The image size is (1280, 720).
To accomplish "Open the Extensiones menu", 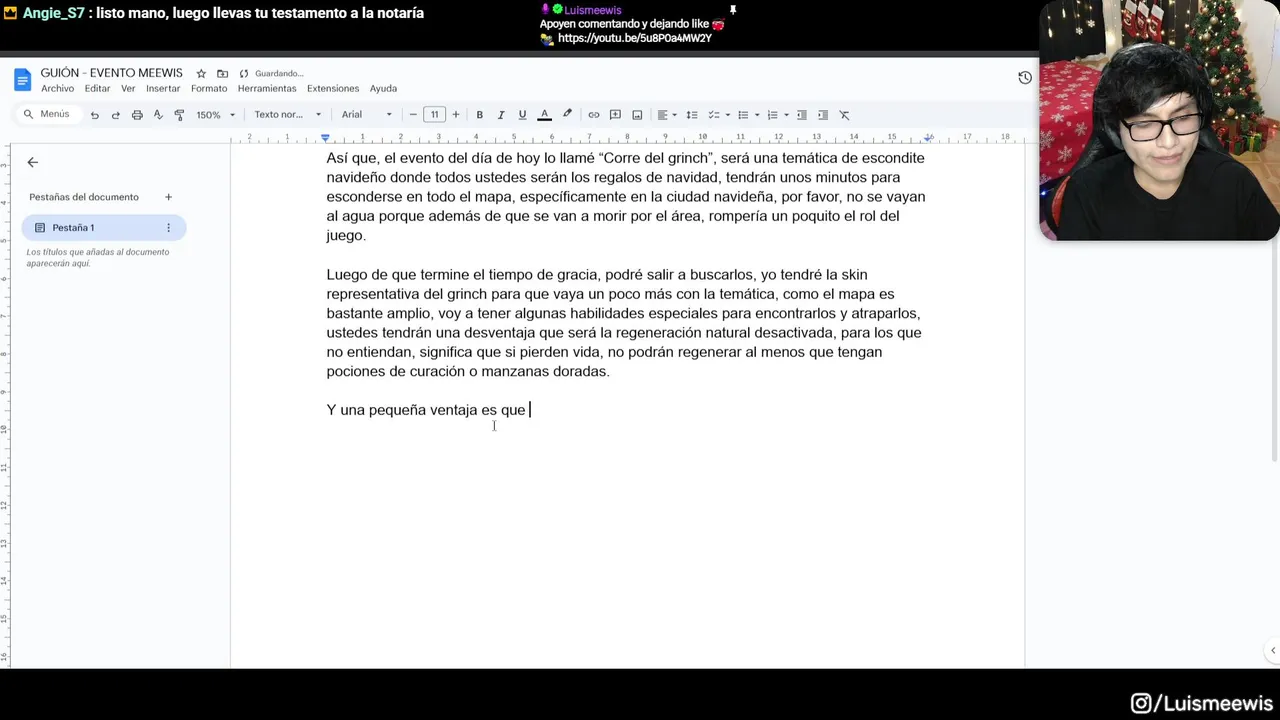I will (333, 89).
